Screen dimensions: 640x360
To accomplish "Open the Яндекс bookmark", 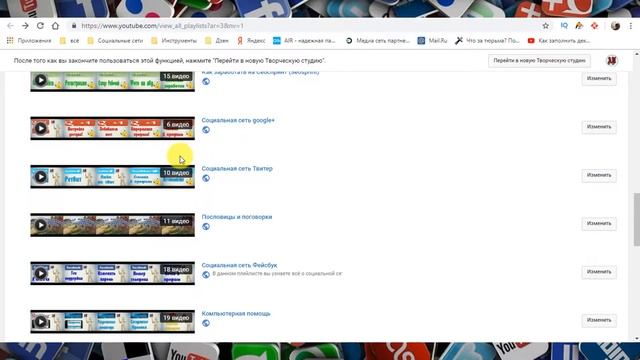I will (251, 40).
